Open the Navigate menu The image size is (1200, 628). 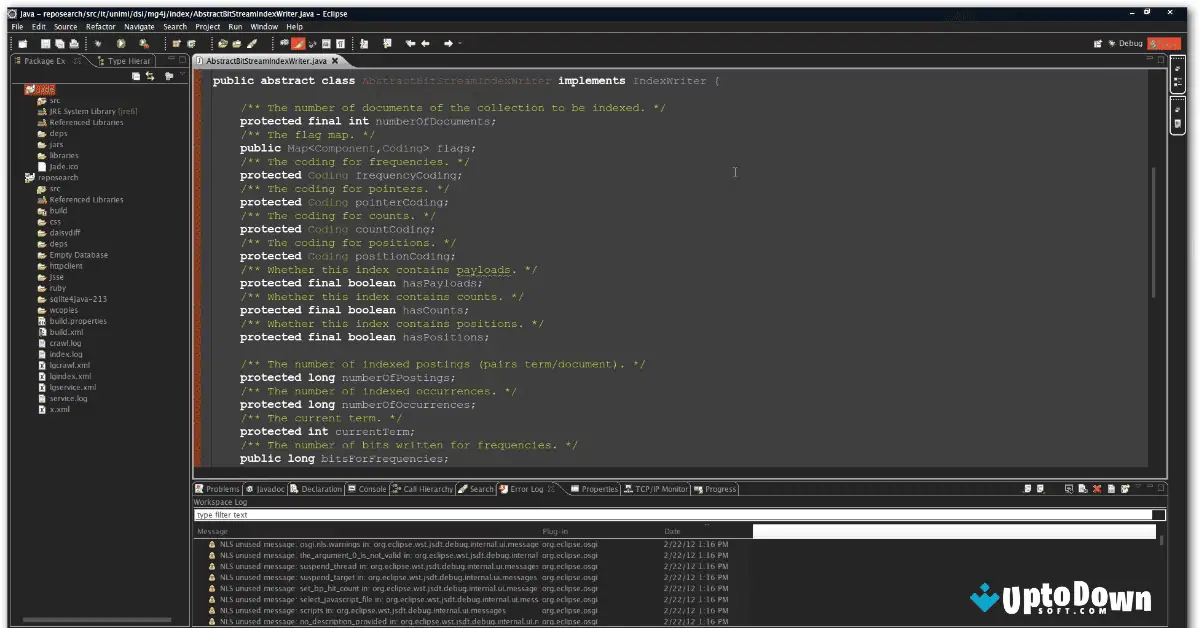[x=138, y=27]
